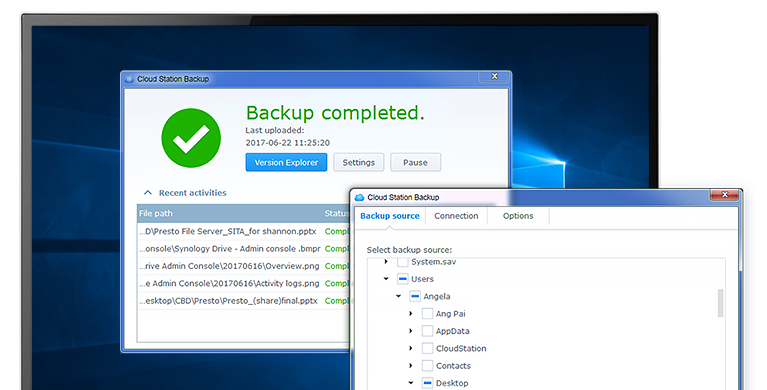Click the Ang Pai folder label
This screenshot has width=767, height=390.
point(451,314)
